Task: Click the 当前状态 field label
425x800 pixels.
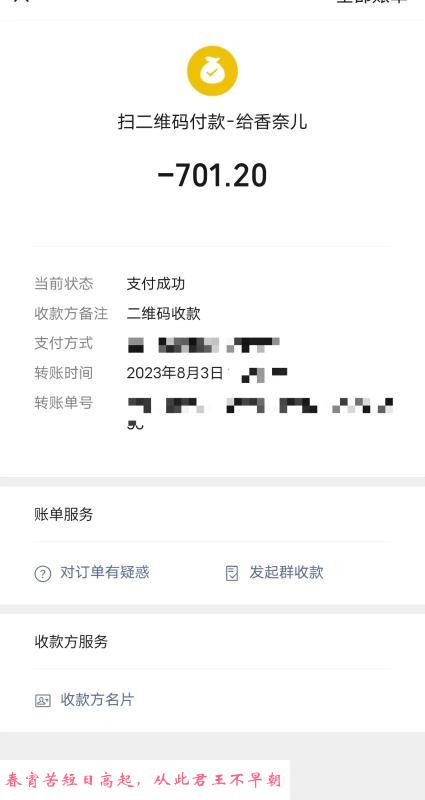Action: (64, 284)
